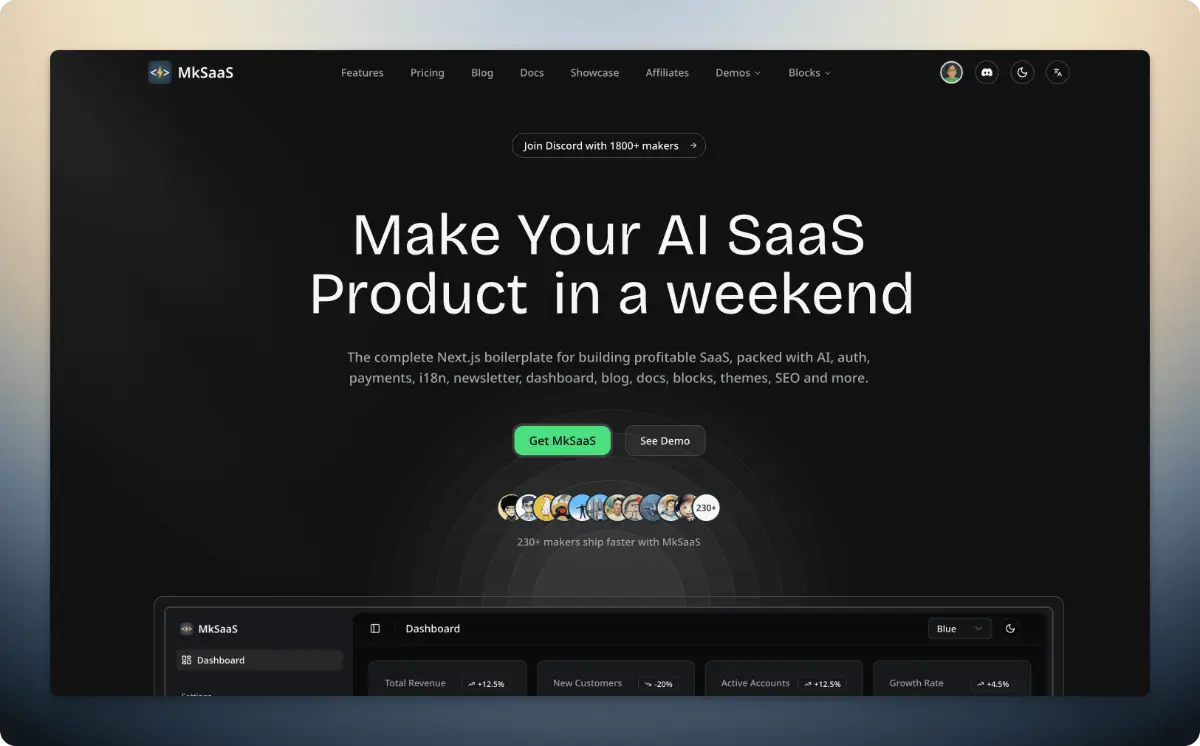This screenshot has width=1200, height=746.
Task: Expand the Demos dropdown menu
Action: click(738, 73)
